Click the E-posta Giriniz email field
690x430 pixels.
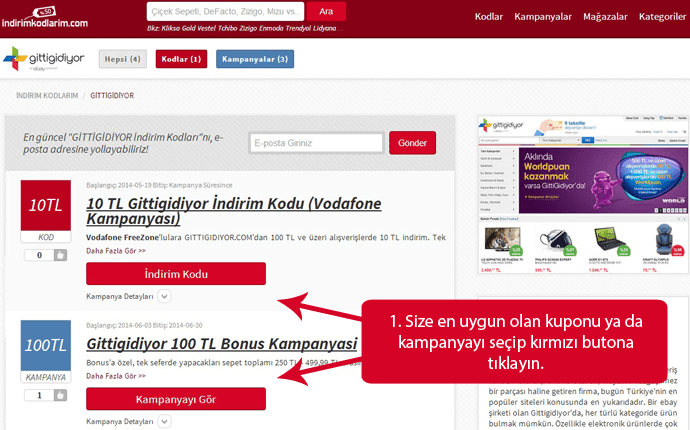316,143
